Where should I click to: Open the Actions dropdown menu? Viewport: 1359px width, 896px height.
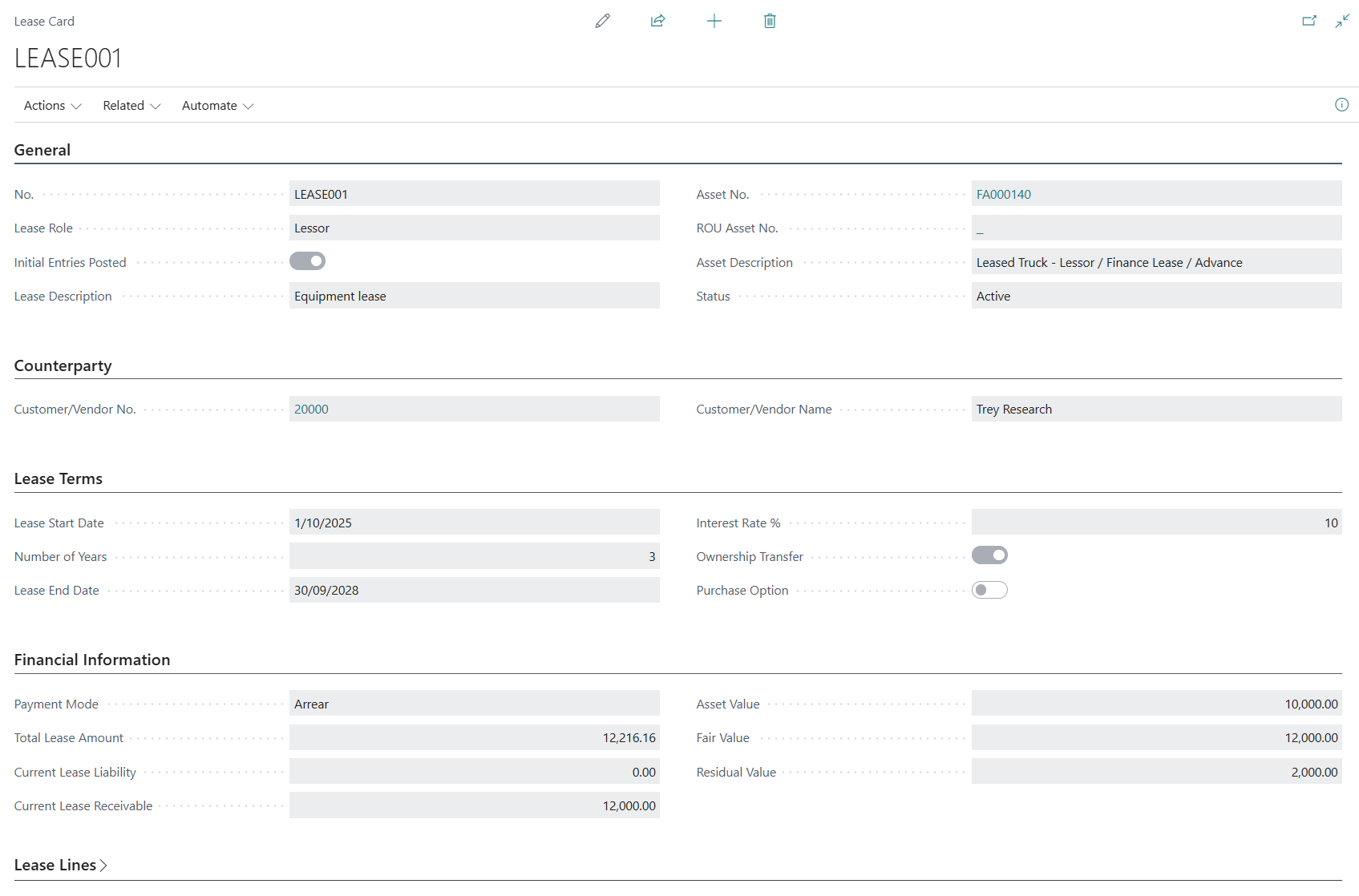pos(52,106)
